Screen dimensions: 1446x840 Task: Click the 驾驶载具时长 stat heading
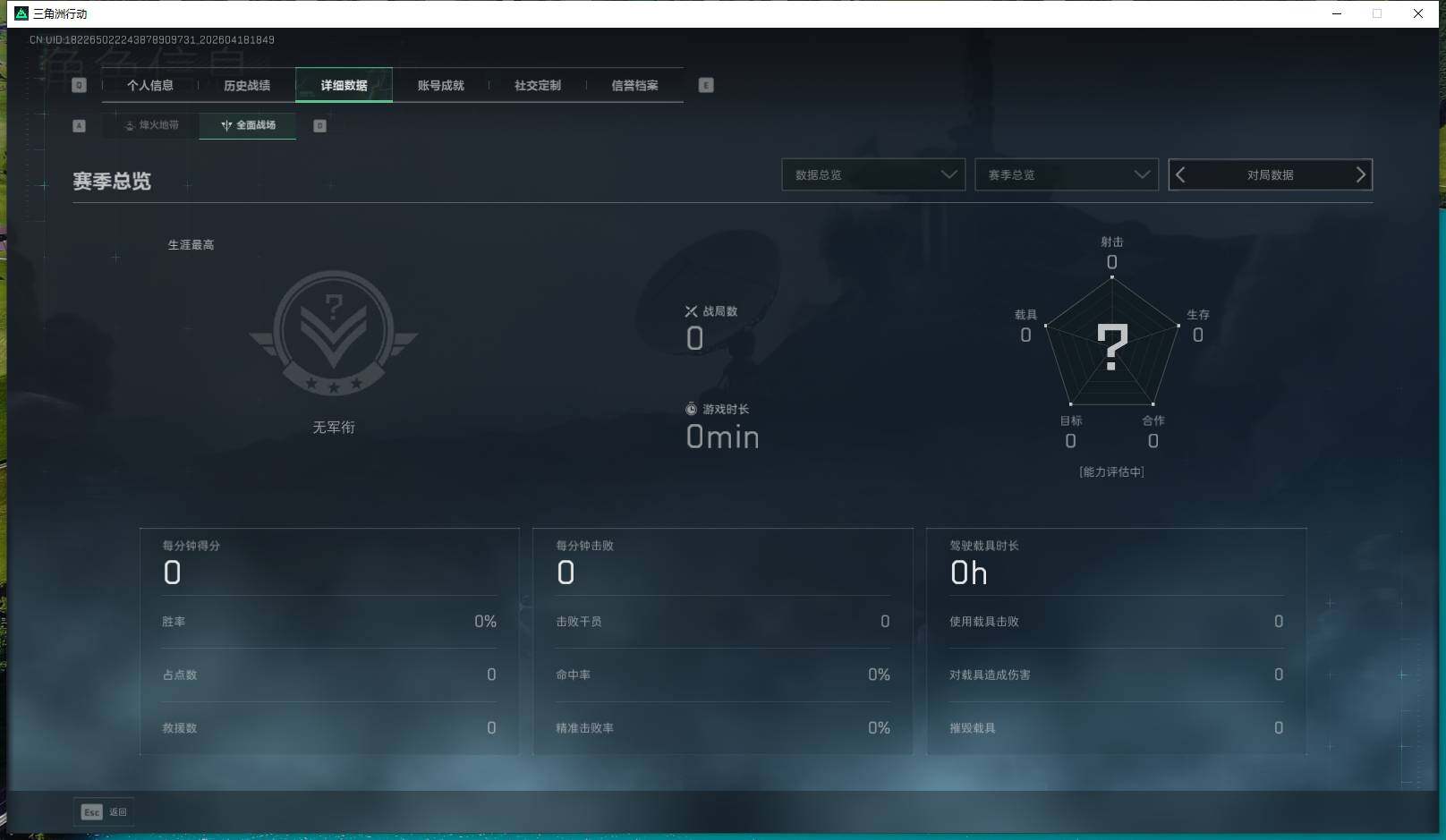pyautogui.click(x=984, y=546)
